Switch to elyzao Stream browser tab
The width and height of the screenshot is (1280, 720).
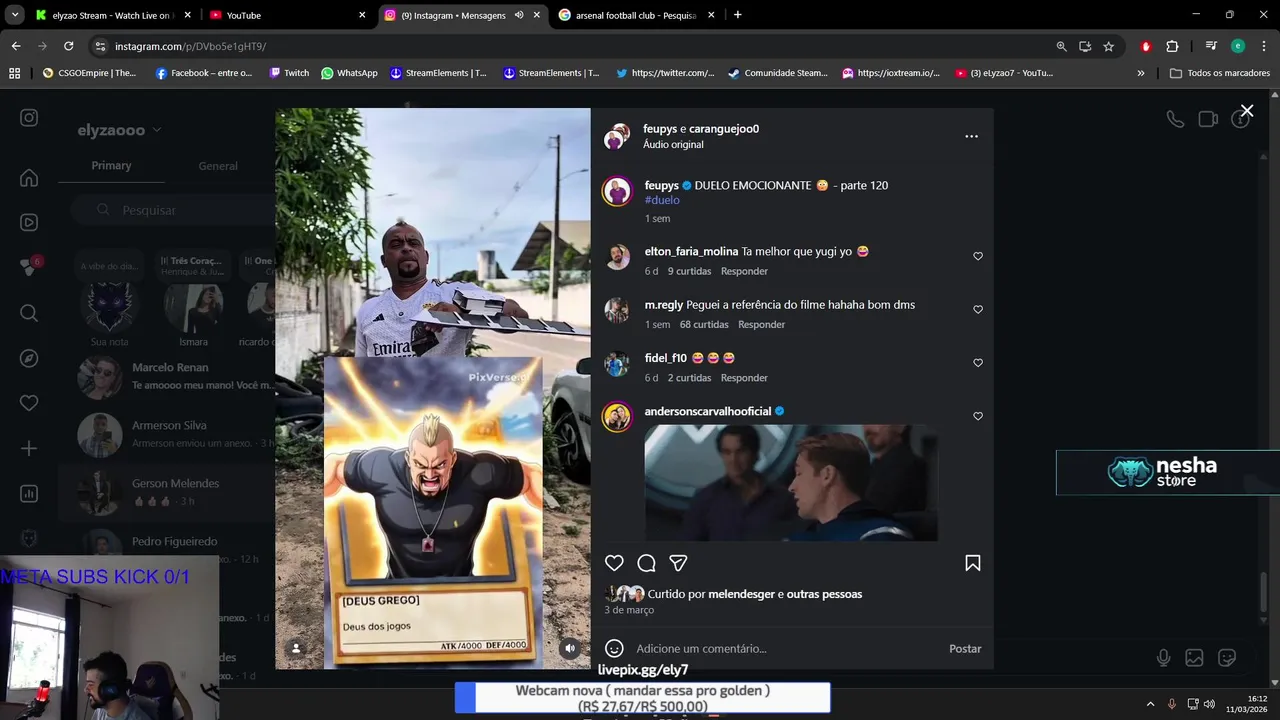(112, 15)
